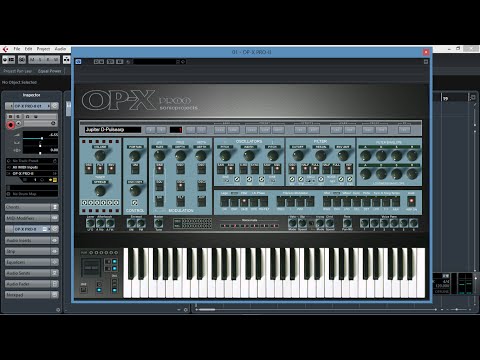The image size is (480, 360).
Task: Click the M button in Cubase toolbar
Action: point(32,60)
